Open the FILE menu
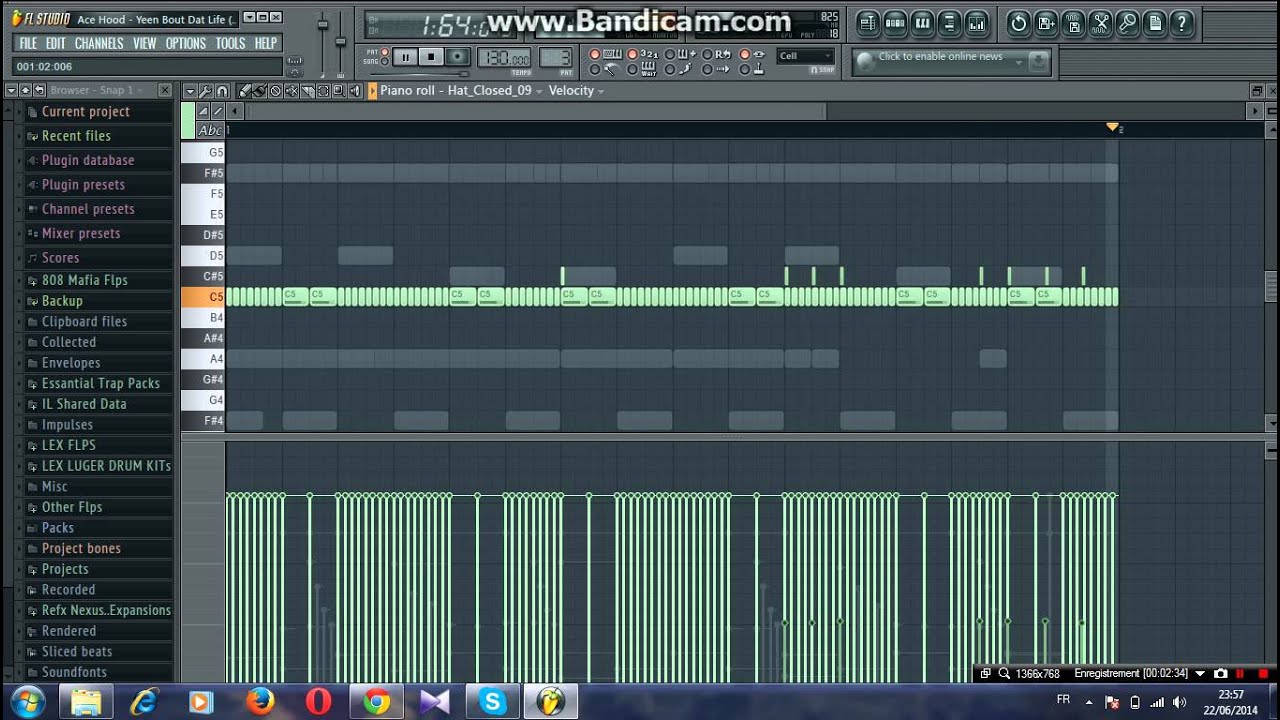The image size is (1280, 720). point(28,43)
